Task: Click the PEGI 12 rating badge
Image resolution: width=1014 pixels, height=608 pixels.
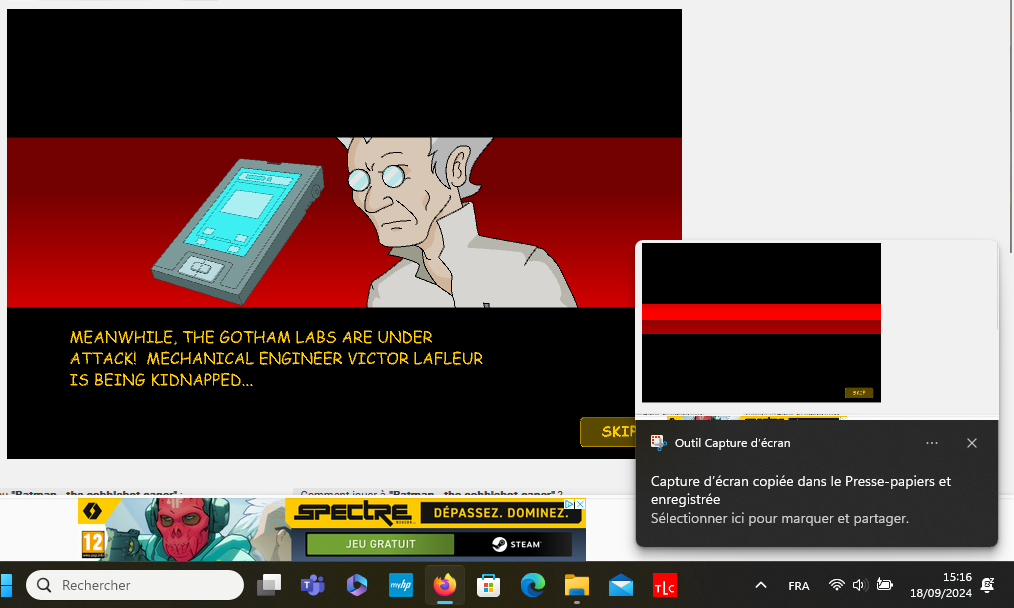Action: click(x=92, y=544)
